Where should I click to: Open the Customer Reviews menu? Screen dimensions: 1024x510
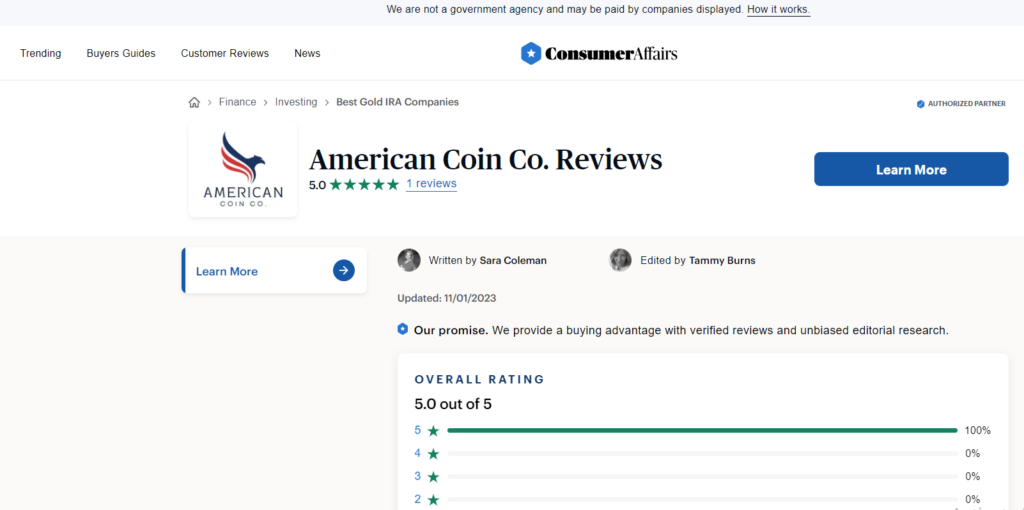(225, 54)
